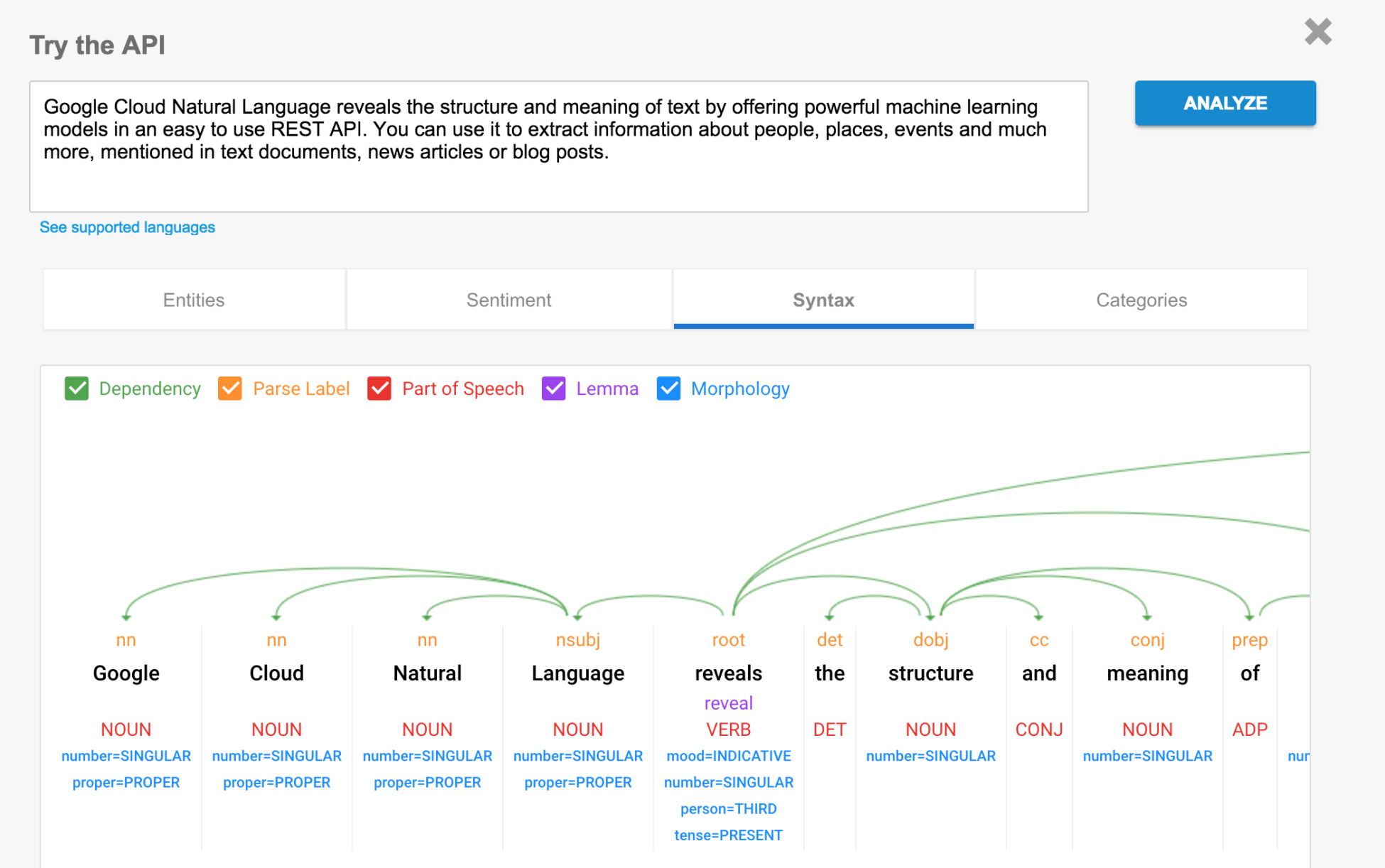Screen dimensions: 1385x868
Task: Open the Categories tab
Action: tap(1141, 300)
